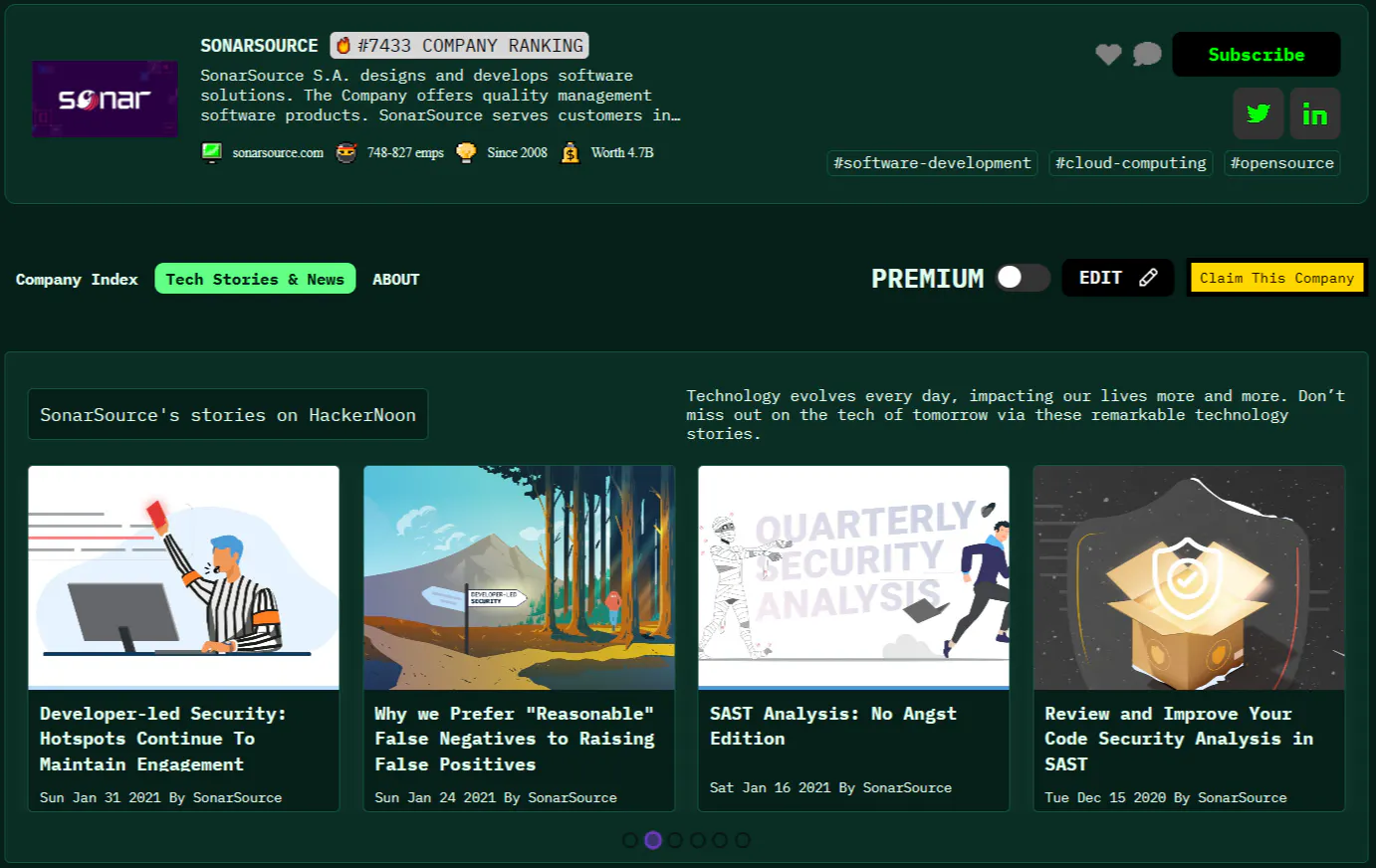Open the forest signpost story thumbnail
This screenshot has width=1377, height=868.
[x=520, y=577]
